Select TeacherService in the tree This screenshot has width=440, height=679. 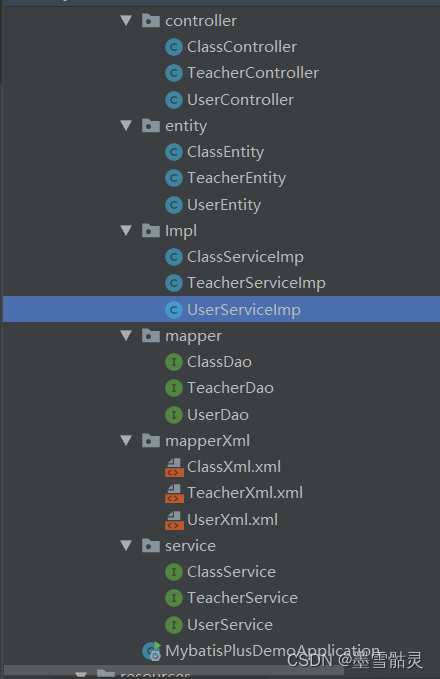tap(243, 598)
